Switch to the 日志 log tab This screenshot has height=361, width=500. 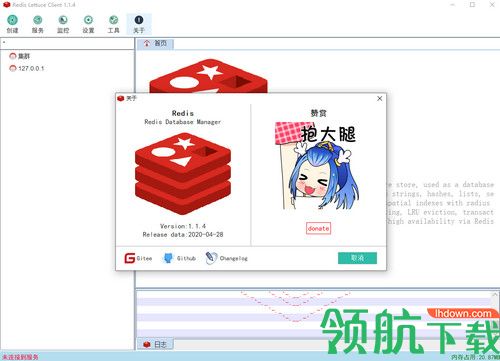tap(155, 344)
